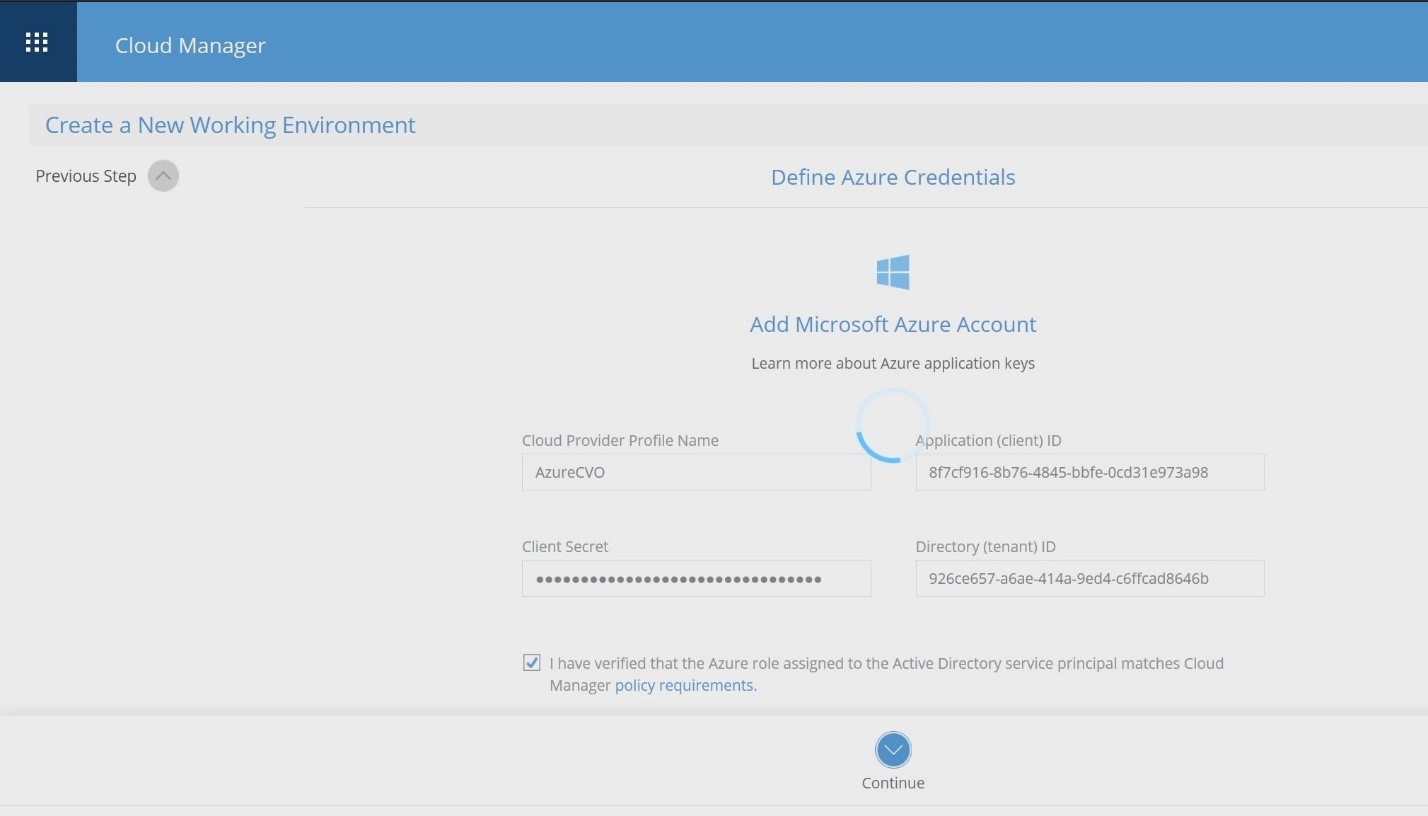The width and height of the screenshot is (1428, 816).
Task: Click the Cloud Provider Profile Name label
Action: pyautogui.click(x=620, y=440)
